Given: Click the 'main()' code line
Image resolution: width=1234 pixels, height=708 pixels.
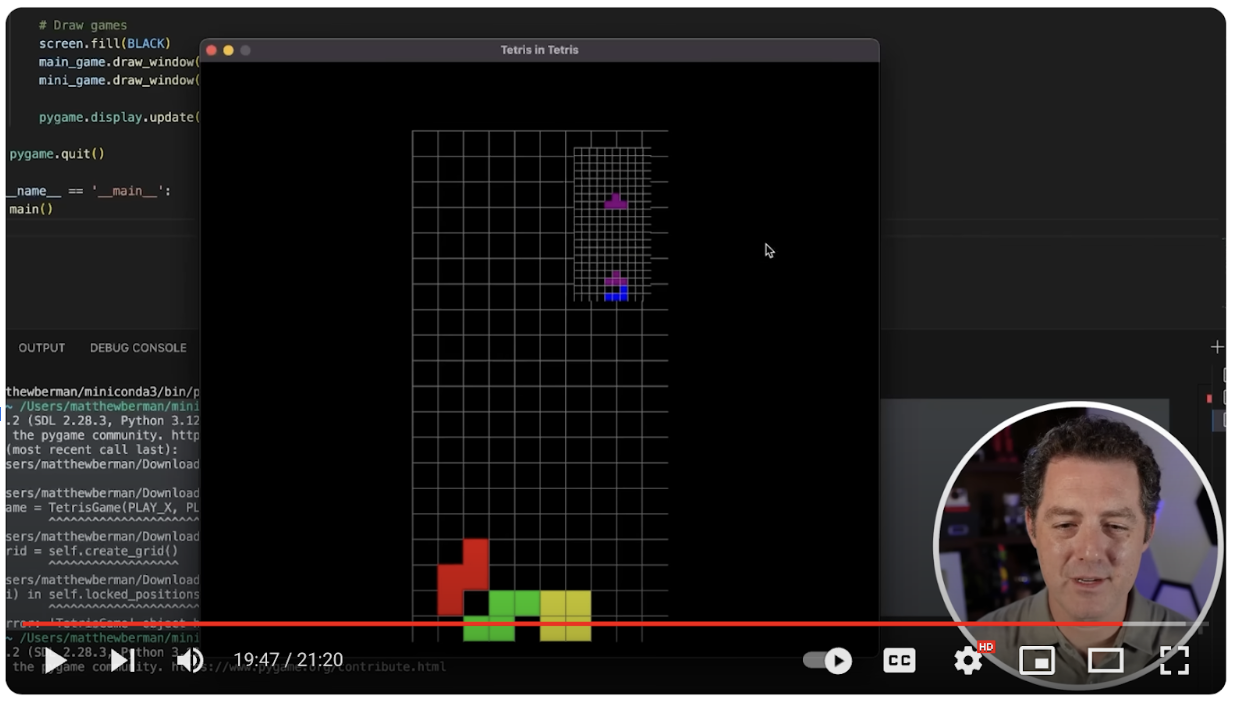Looking at the screenshot, I should click(31, 209).
